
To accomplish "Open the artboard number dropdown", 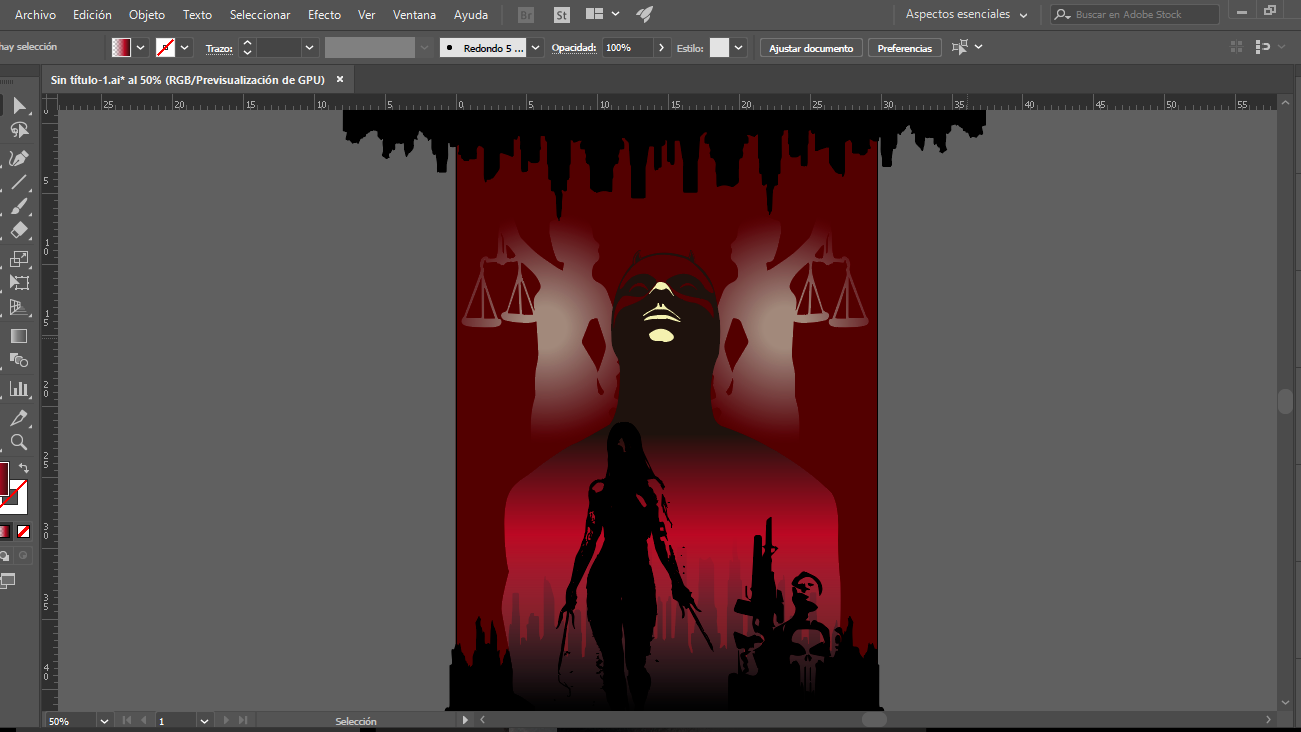I will [204, 720].
